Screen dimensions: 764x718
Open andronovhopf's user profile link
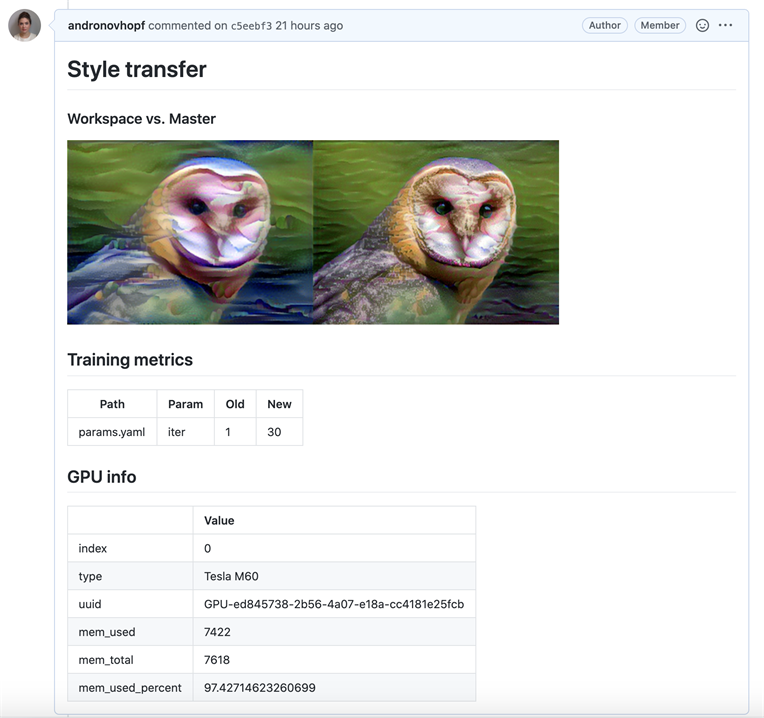coord(106,26)
